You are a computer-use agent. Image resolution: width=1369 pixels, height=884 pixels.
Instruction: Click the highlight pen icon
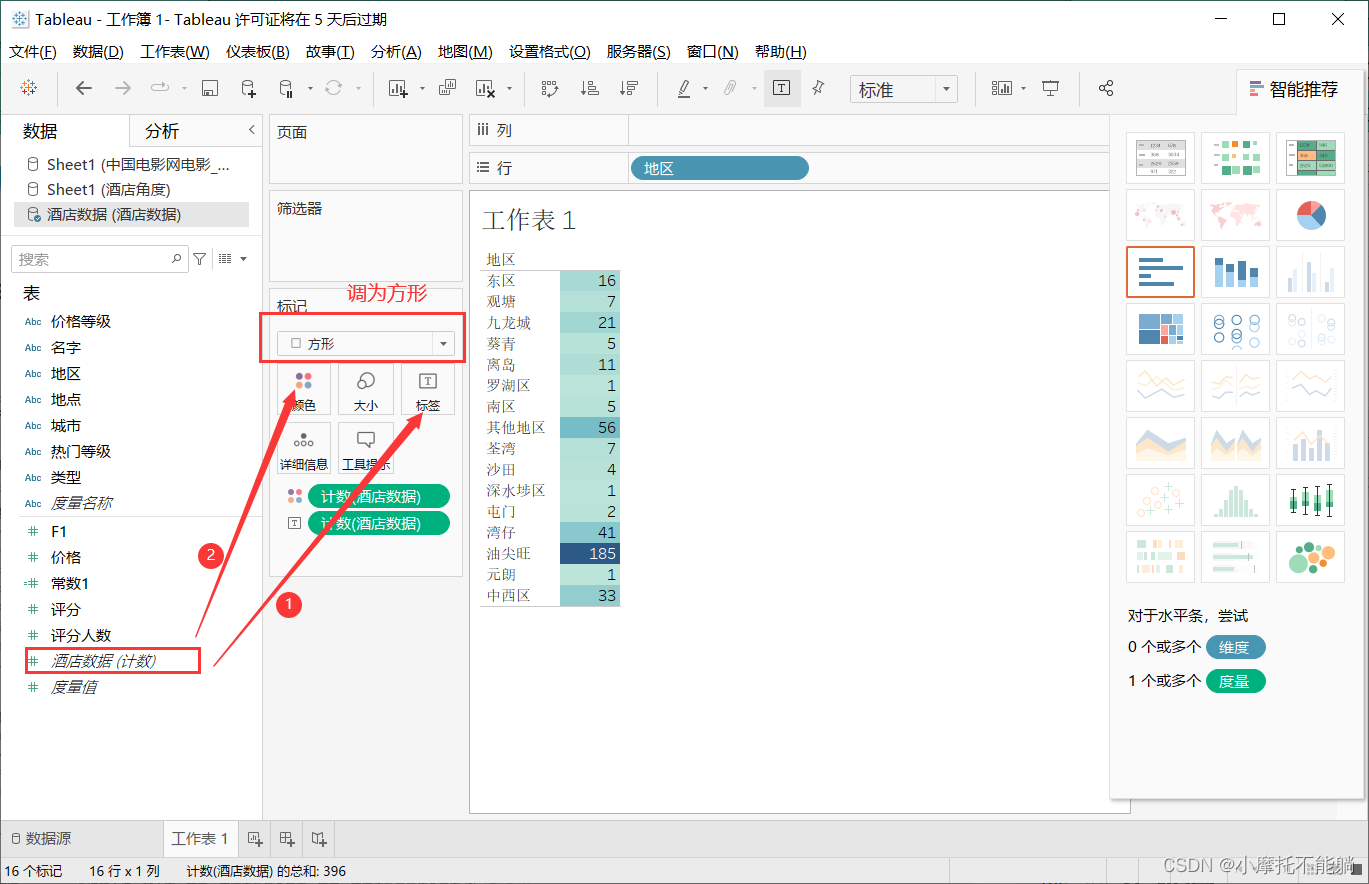click(x=684, y=88)
